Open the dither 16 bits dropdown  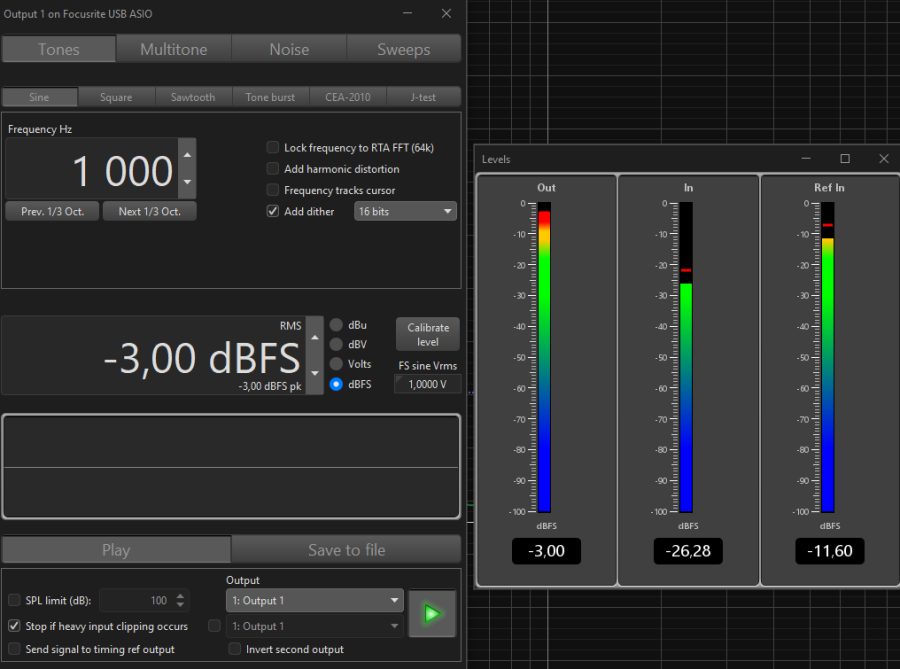coord(405,211)
